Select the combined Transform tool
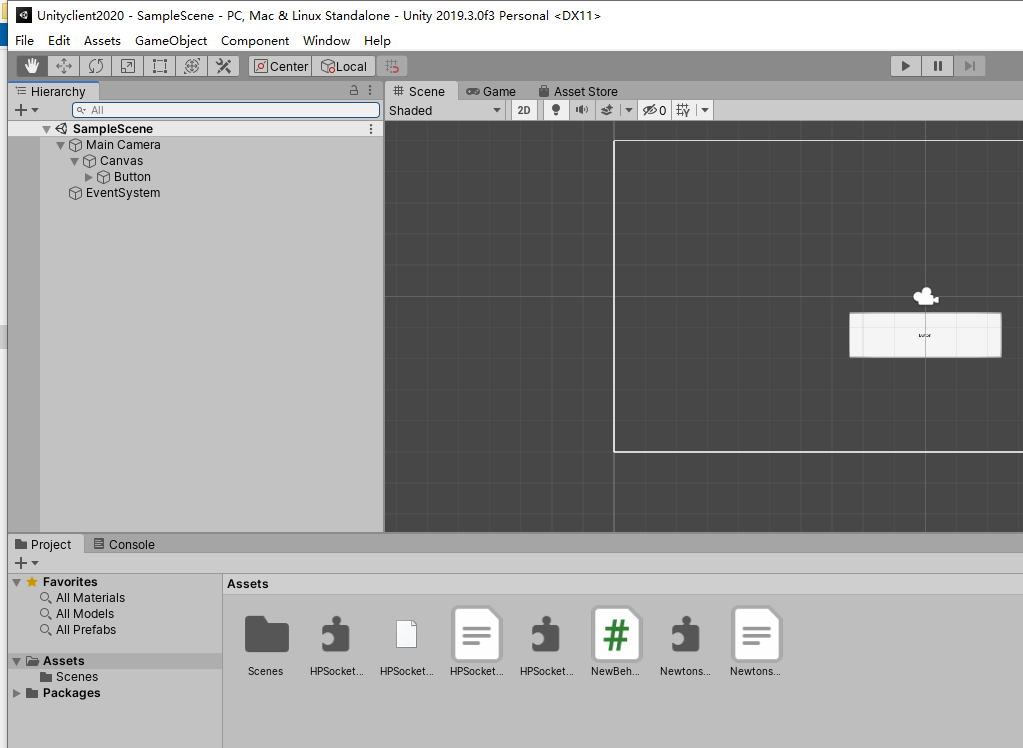The width and height of the screenshot is (1023, 748). click(192, 66)
